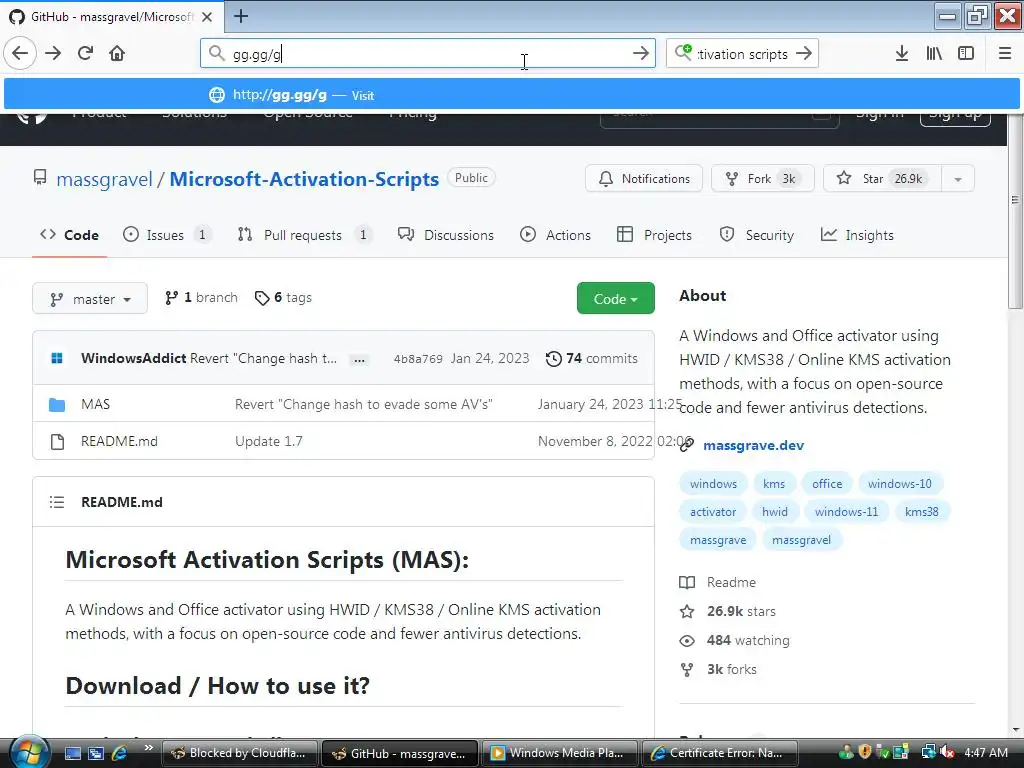Expand the commit message ellipsis button
Viewport: 1024px width, 768px height.
359,360
